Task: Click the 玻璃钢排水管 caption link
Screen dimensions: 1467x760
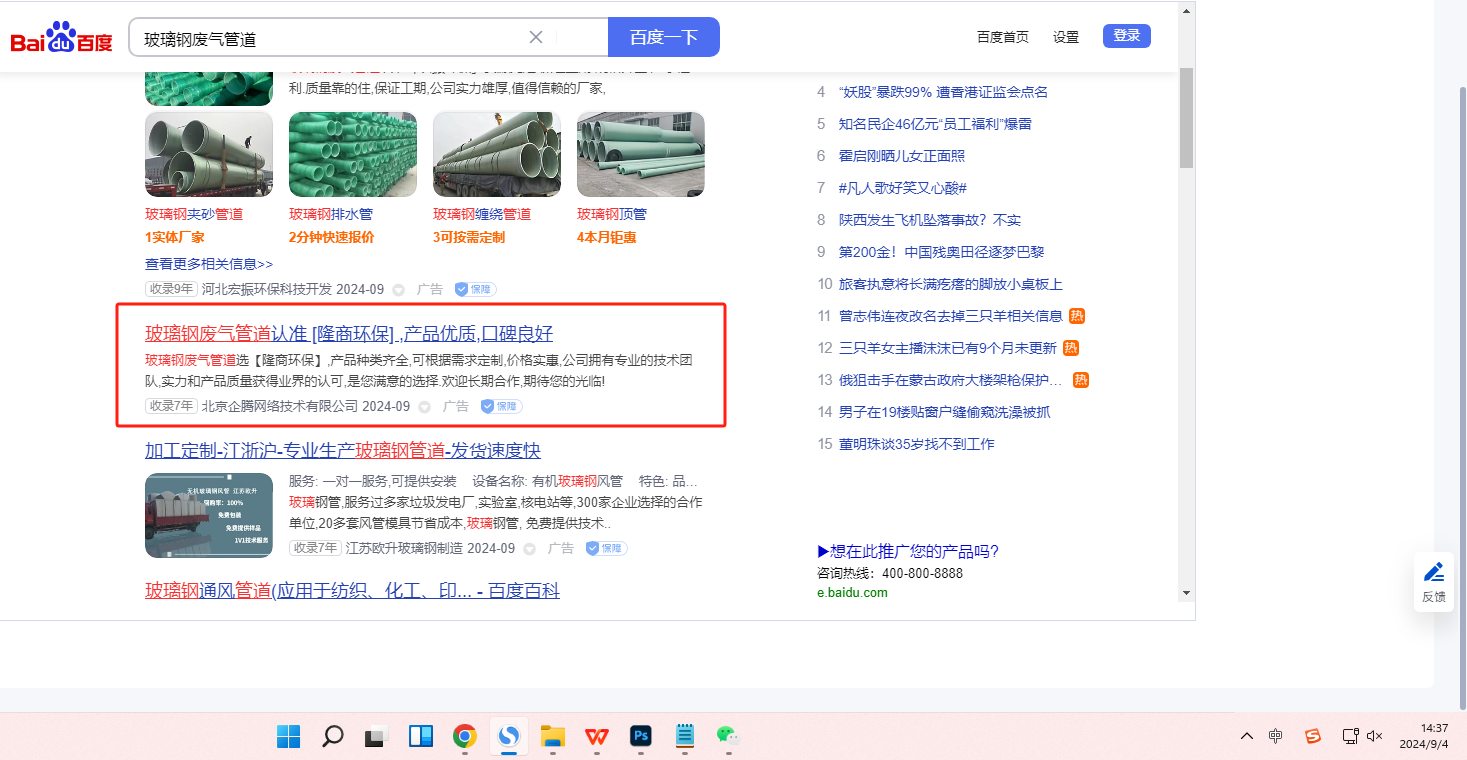Action: (331, 214)
